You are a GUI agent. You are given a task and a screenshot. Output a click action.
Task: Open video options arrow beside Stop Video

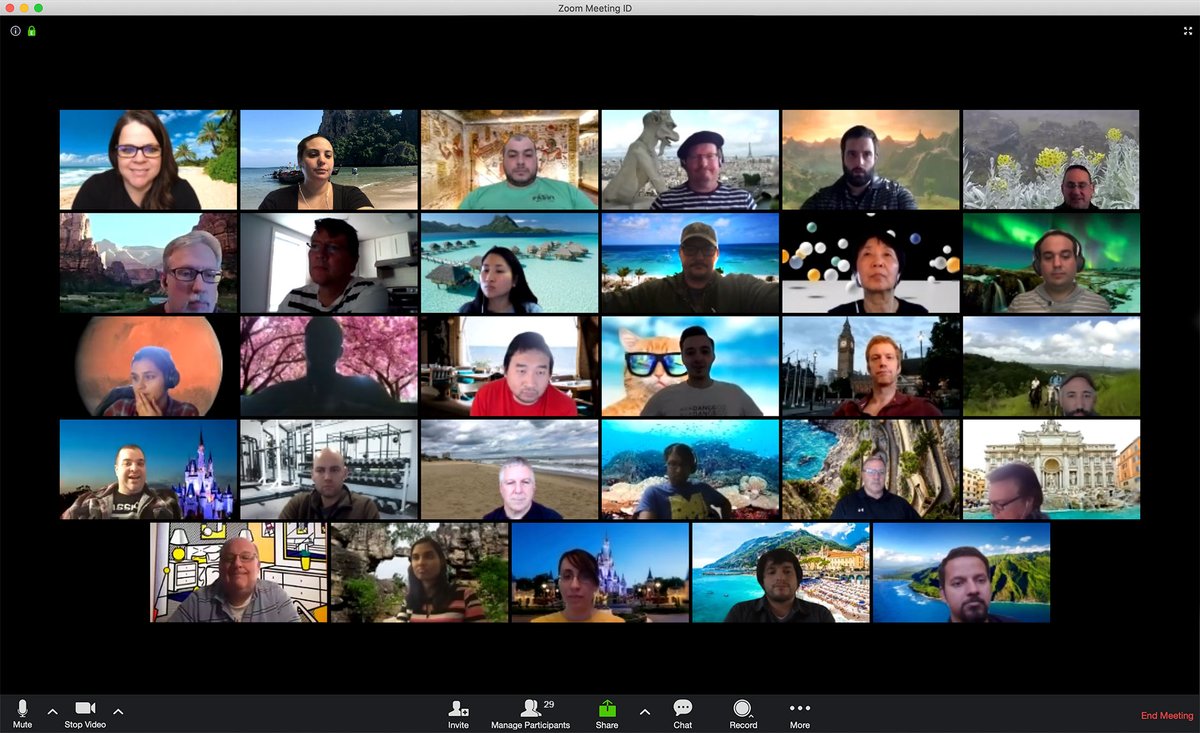(x=118, y=712)
